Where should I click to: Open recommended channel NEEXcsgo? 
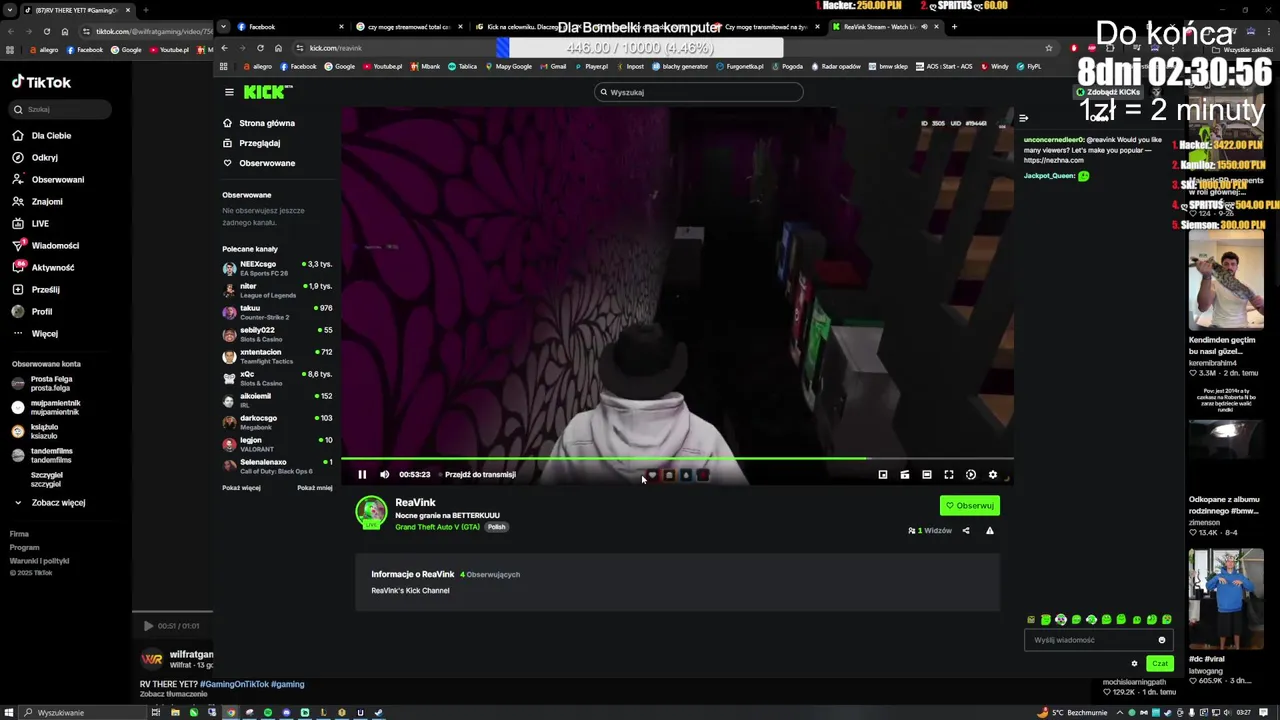tap(277, 268)
